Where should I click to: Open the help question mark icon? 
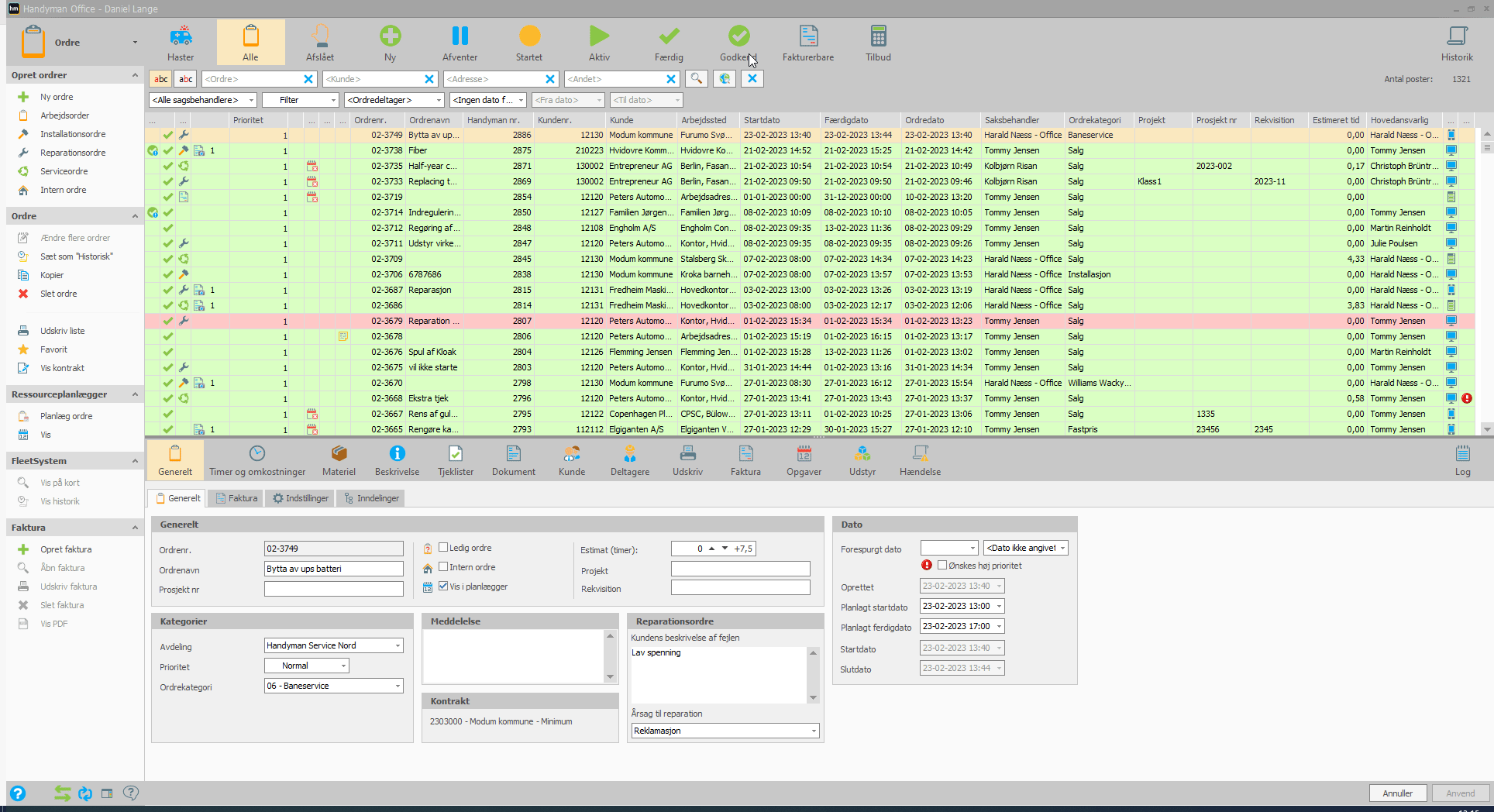coord(18,793)
